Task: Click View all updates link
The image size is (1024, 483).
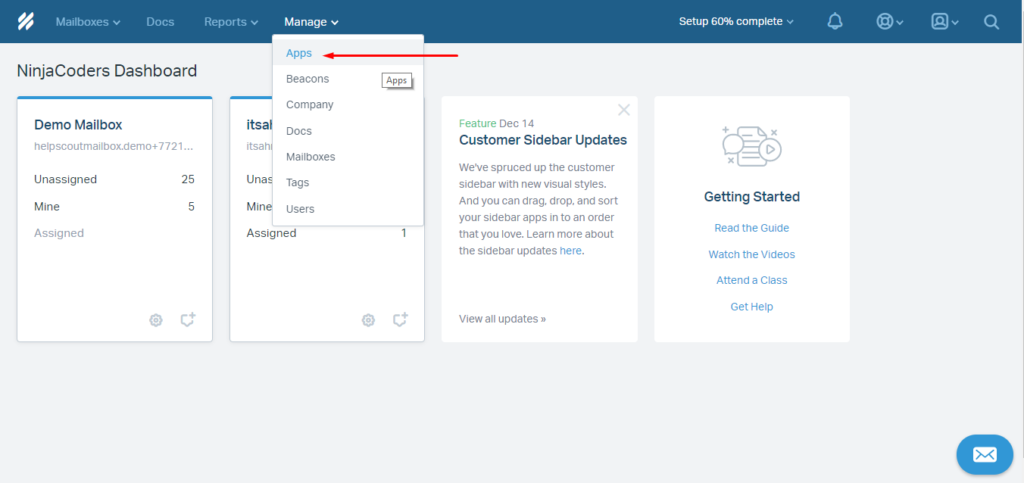Action: click(x=502, y=319)
